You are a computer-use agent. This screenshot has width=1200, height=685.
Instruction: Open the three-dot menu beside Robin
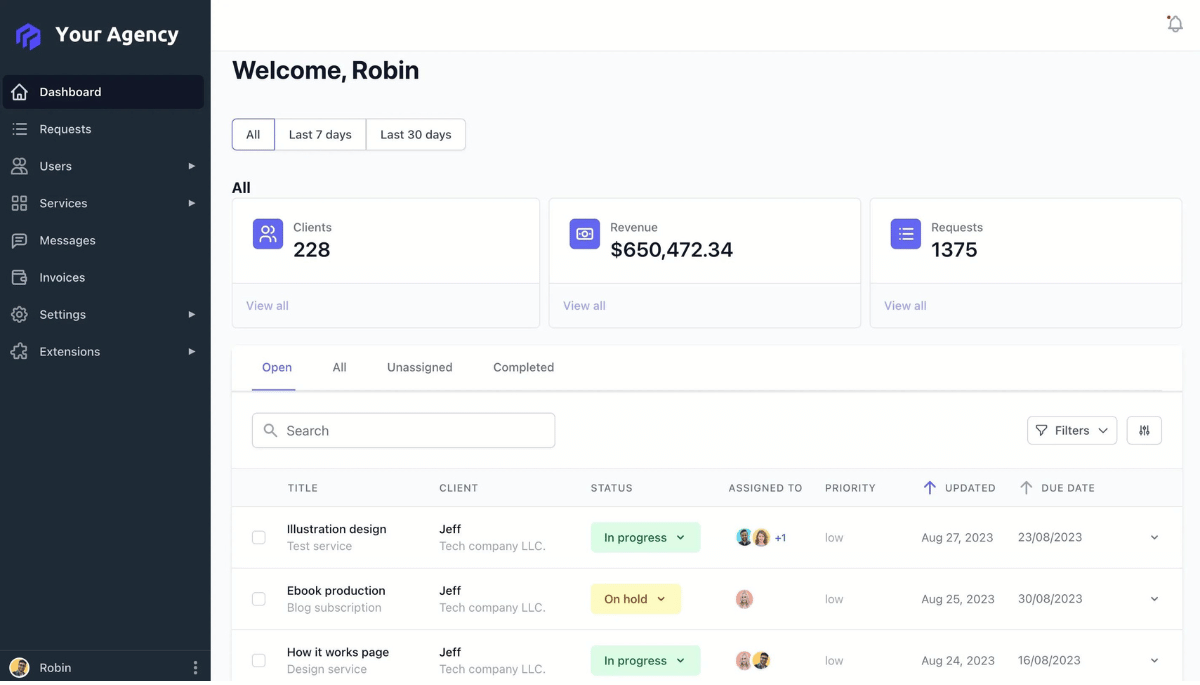tap(195, 668)
